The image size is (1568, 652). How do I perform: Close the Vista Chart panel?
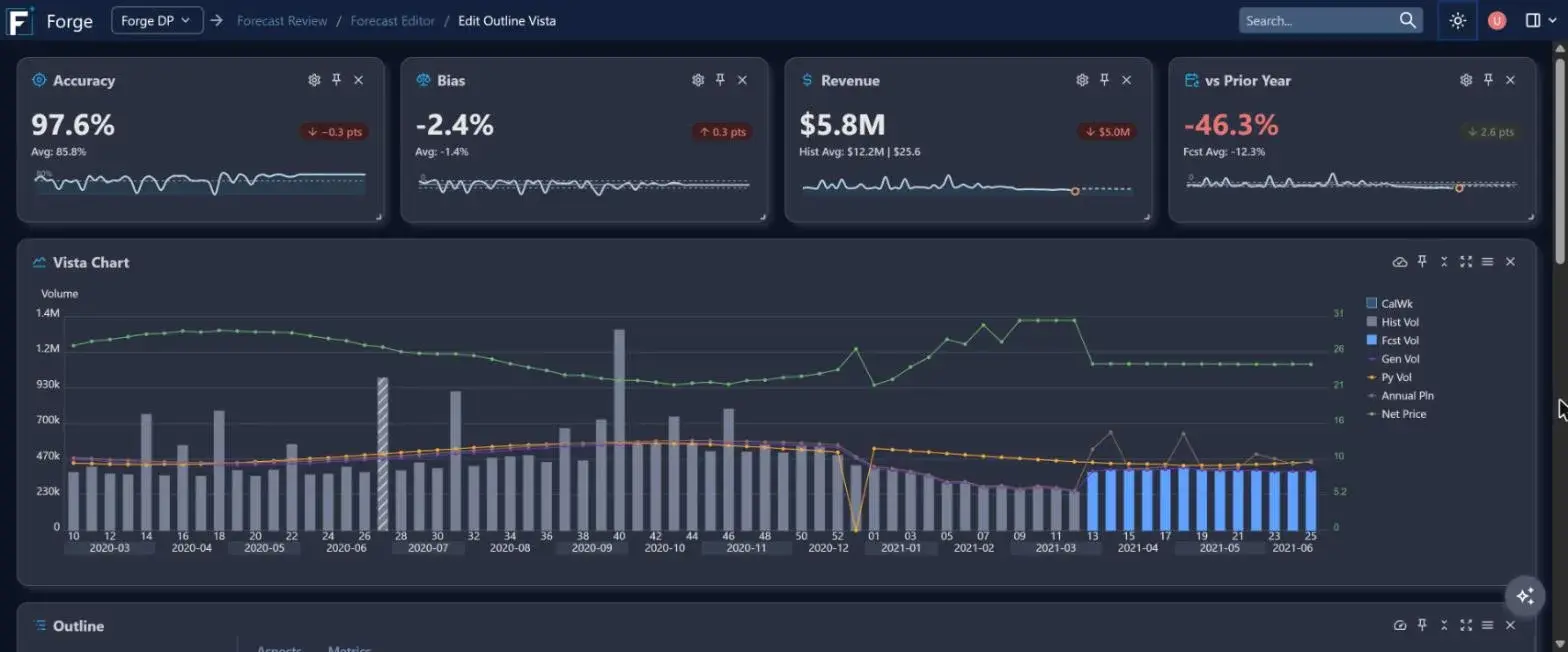point(1510,262)
